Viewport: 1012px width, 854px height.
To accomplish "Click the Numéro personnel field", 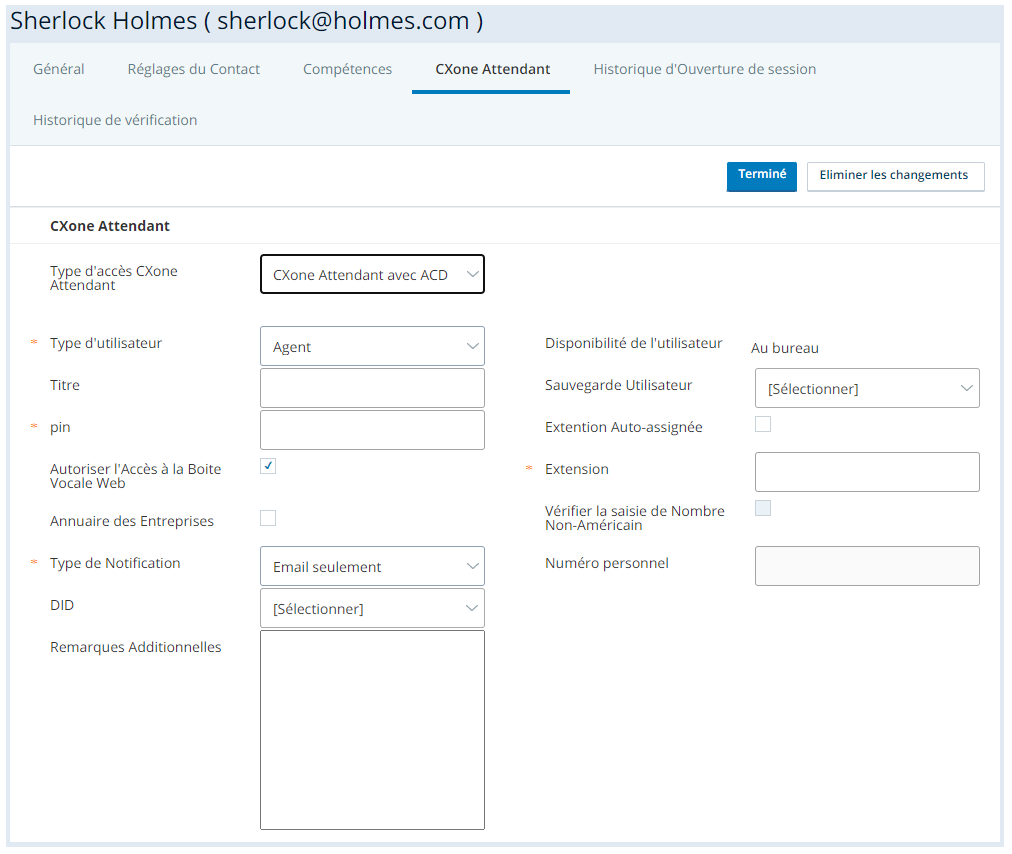I will click(x=867, y=566).
